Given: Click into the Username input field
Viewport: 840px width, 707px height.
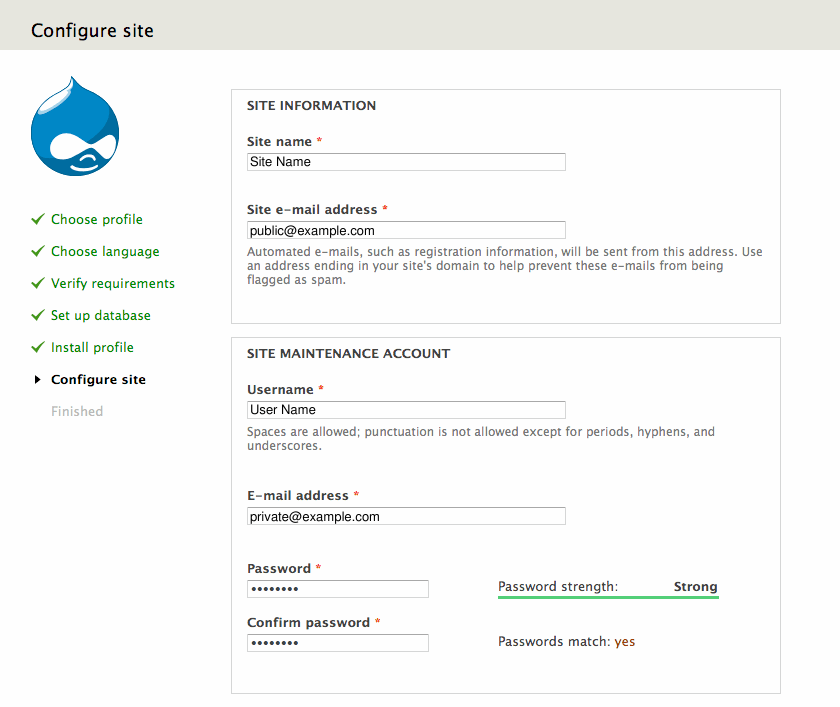Looking at the screenshot, I should 406,410.
